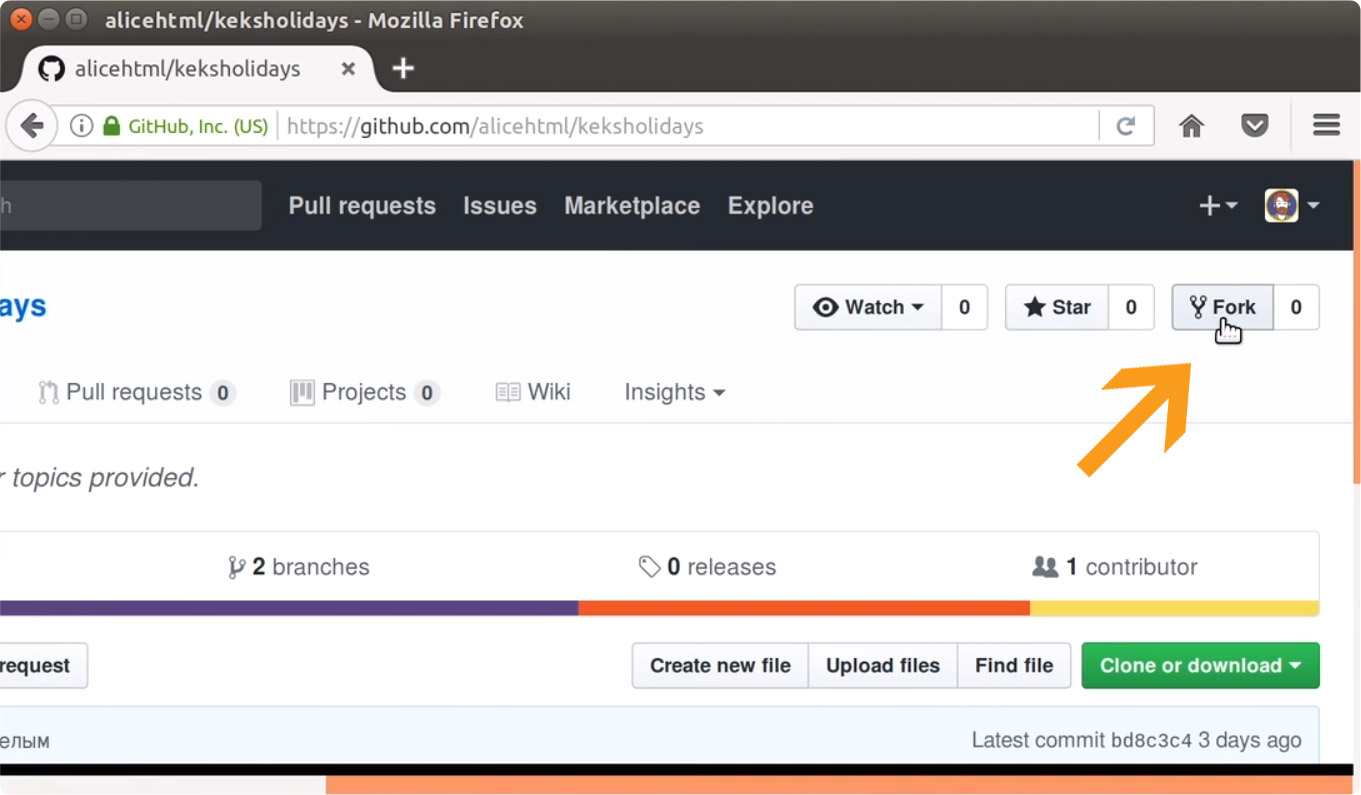Go to Marketplace in the top navigation

pyautogui.click(x=631, y=206)
